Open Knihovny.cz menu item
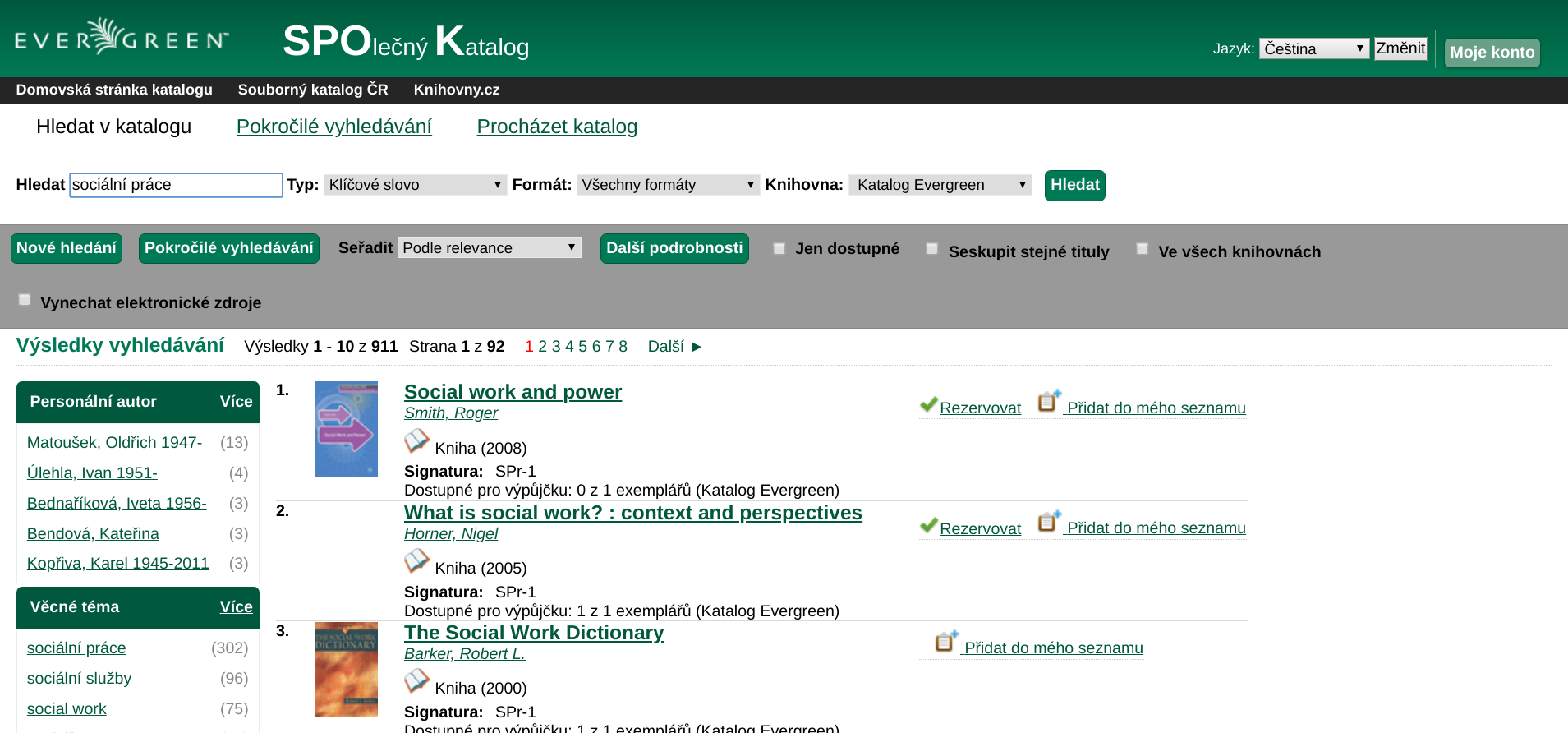 click(x=457, y=90)
